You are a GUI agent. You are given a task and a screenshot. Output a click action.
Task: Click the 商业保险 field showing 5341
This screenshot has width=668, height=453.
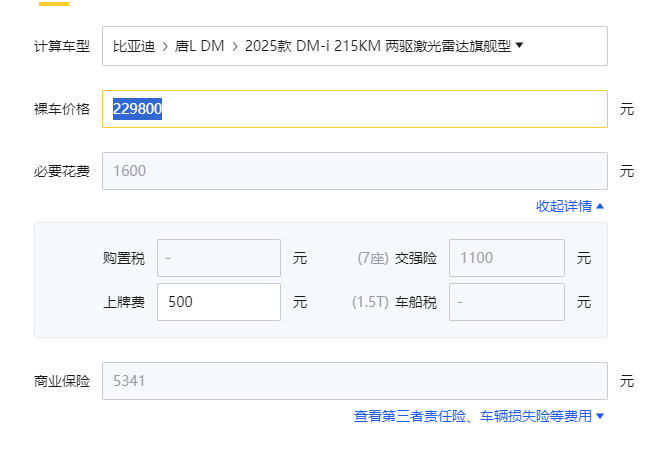pyautogui.click(x=354, y=381)
